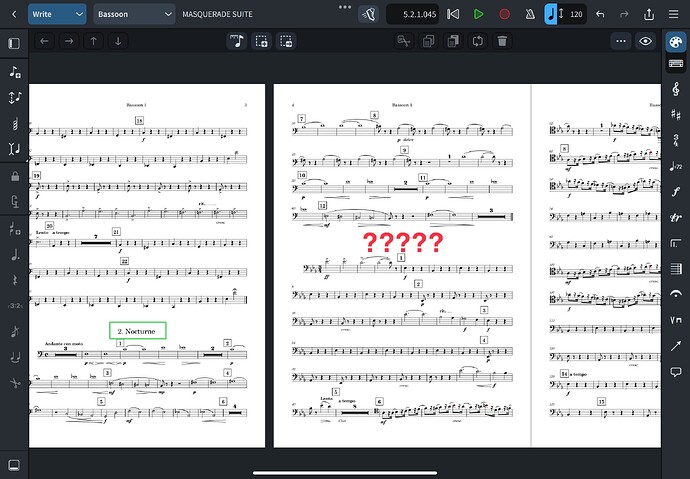
Task: Open the Comments panel
Action: click(675, 372)
